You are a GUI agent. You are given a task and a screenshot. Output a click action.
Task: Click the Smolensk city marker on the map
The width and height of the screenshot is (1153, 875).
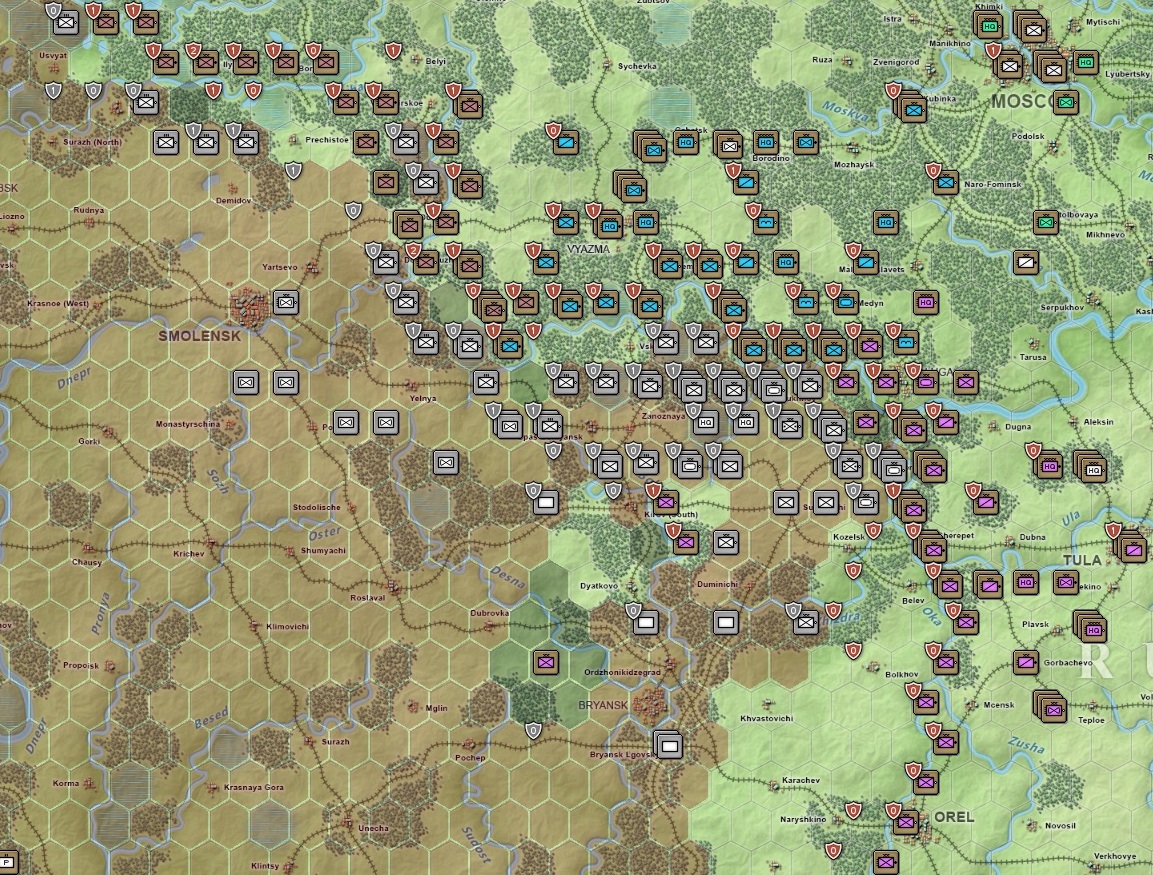point(250,305)
